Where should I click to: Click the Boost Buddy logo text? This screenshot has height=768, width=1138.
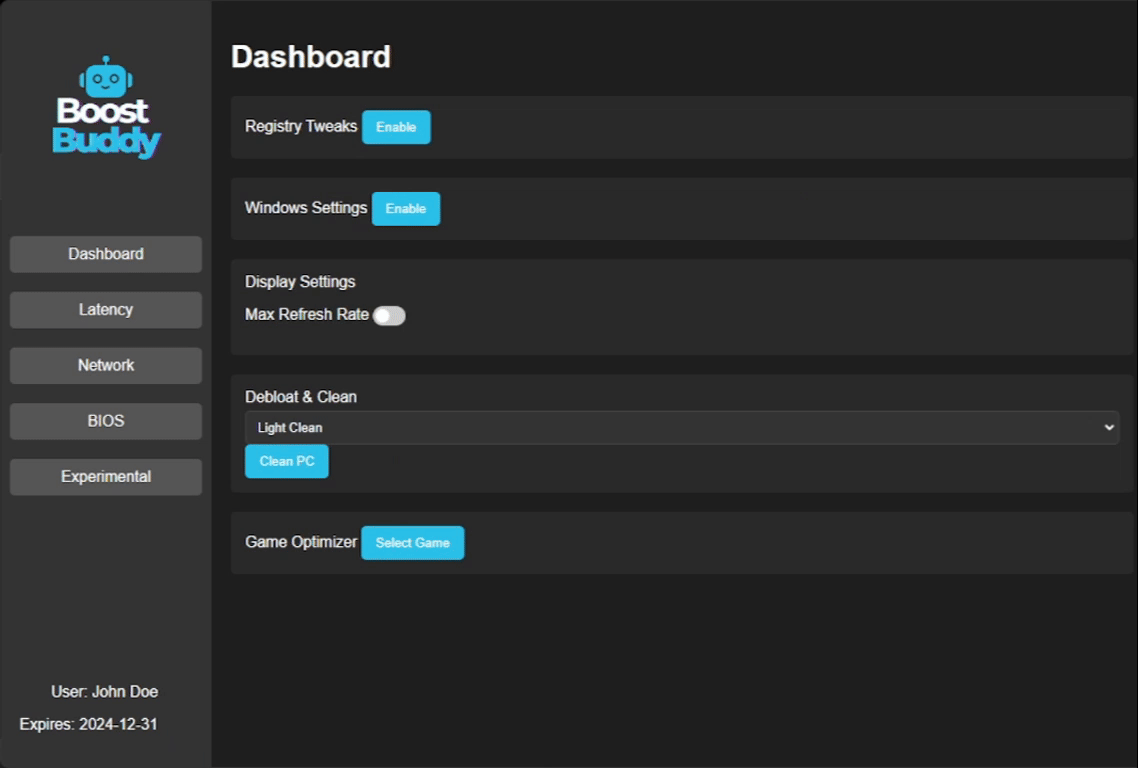click(x=106, y=126)
